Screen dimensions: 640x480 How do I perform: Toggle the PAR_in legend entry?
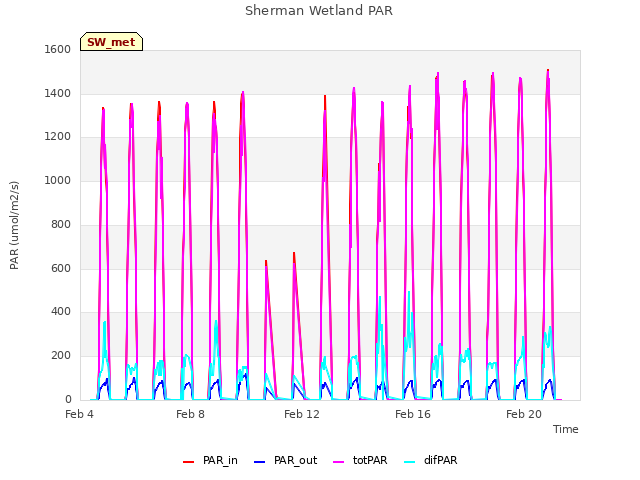[210, 460]
